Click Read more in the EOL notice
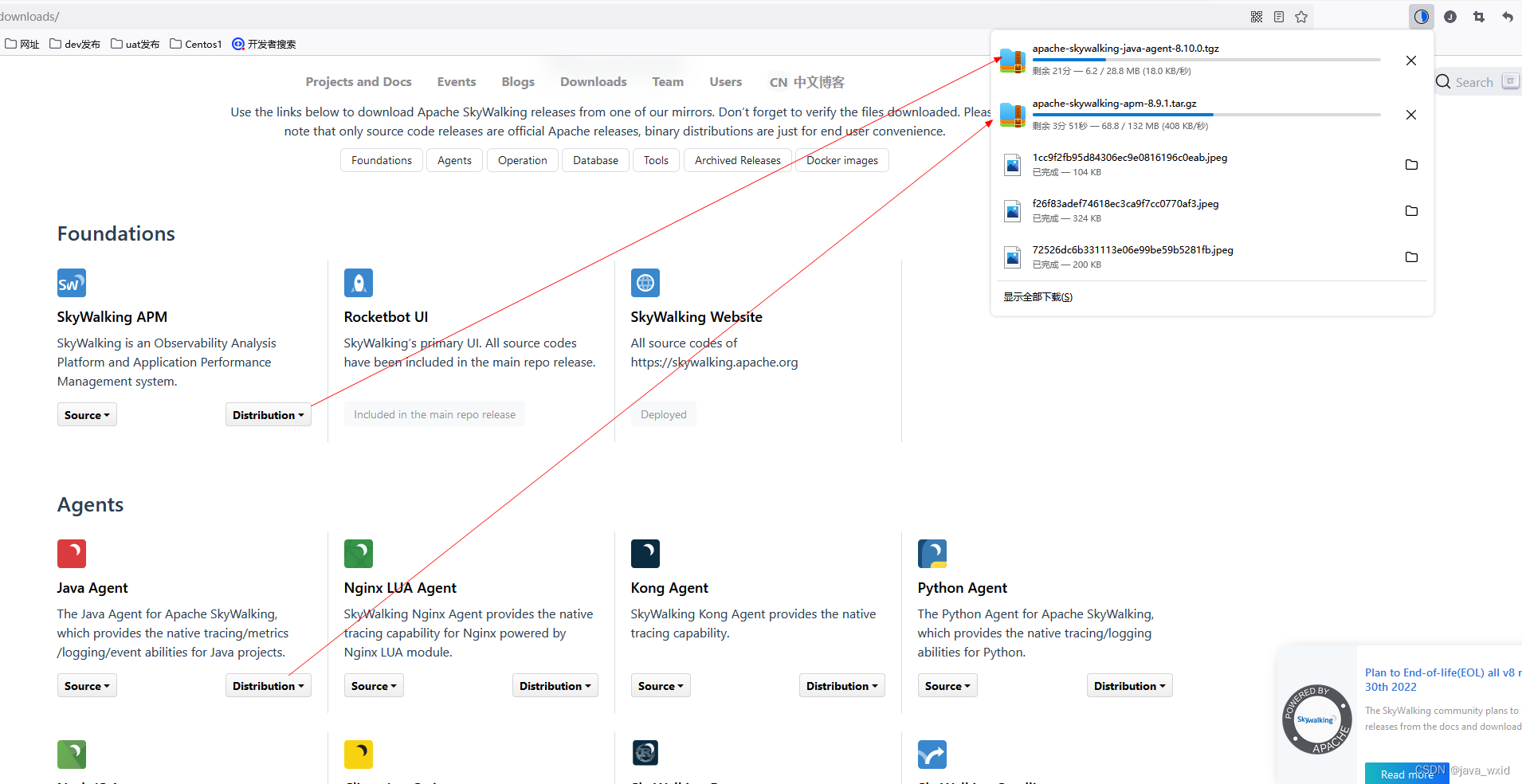Screen dimensions: 1522x784 tap(1406, 774)
